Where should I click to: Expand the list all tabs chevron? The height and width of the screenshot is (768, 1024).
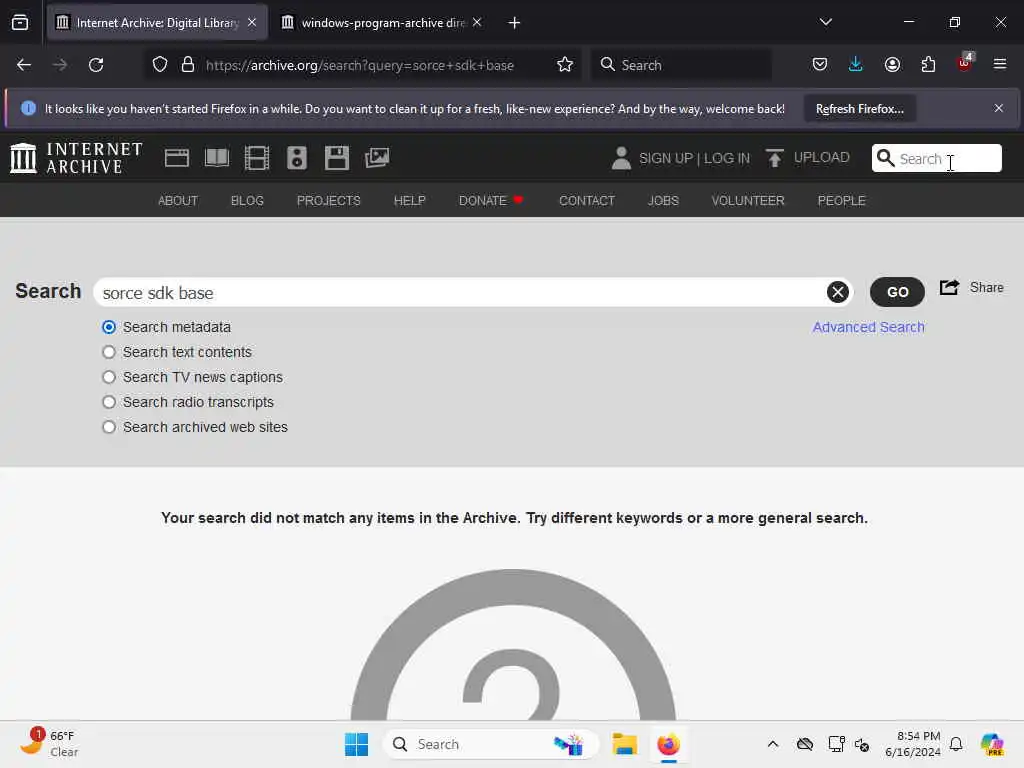coord(825,22)
